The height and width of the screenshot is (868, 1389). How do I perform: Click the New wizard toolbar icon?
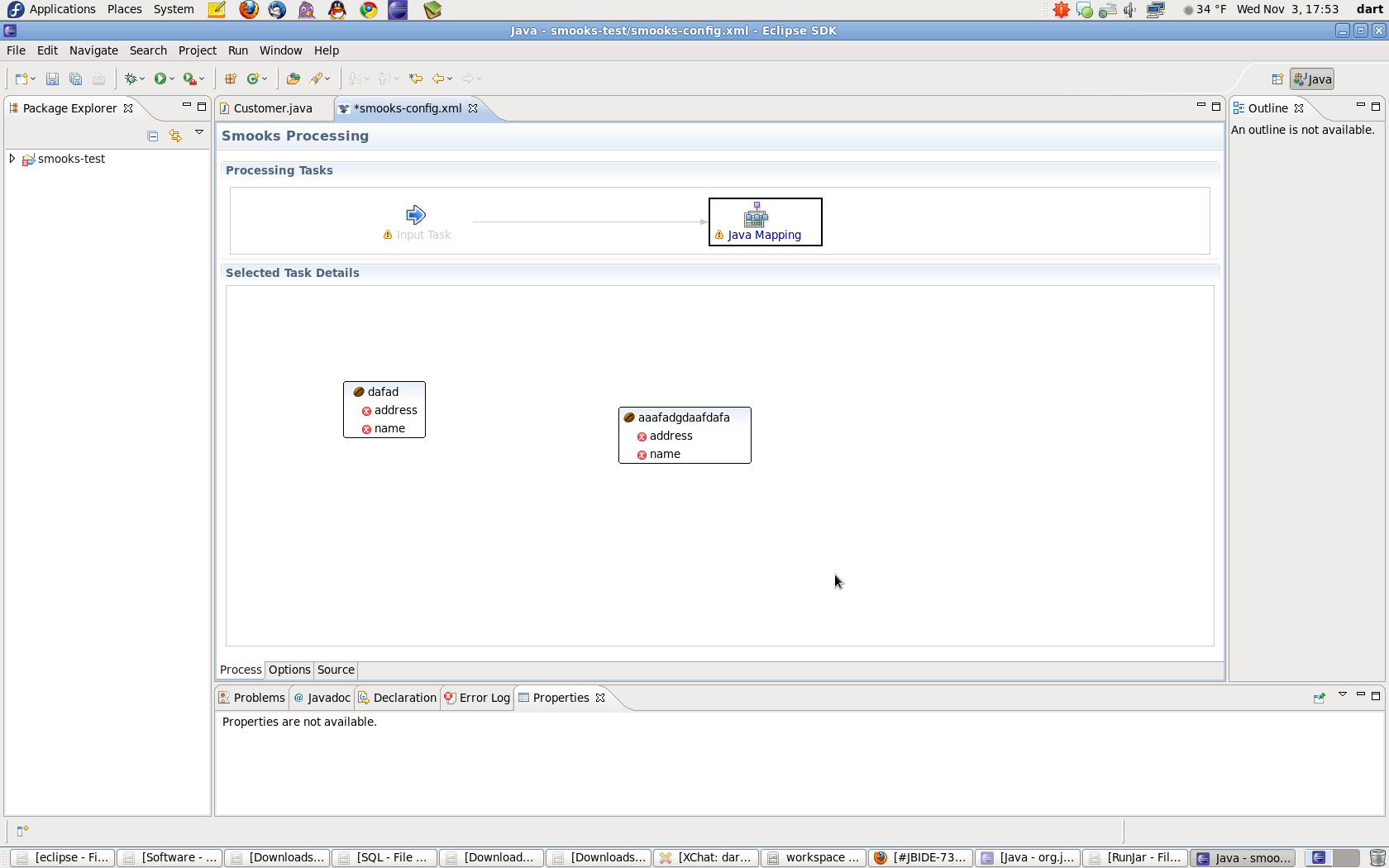coord(21,79)
